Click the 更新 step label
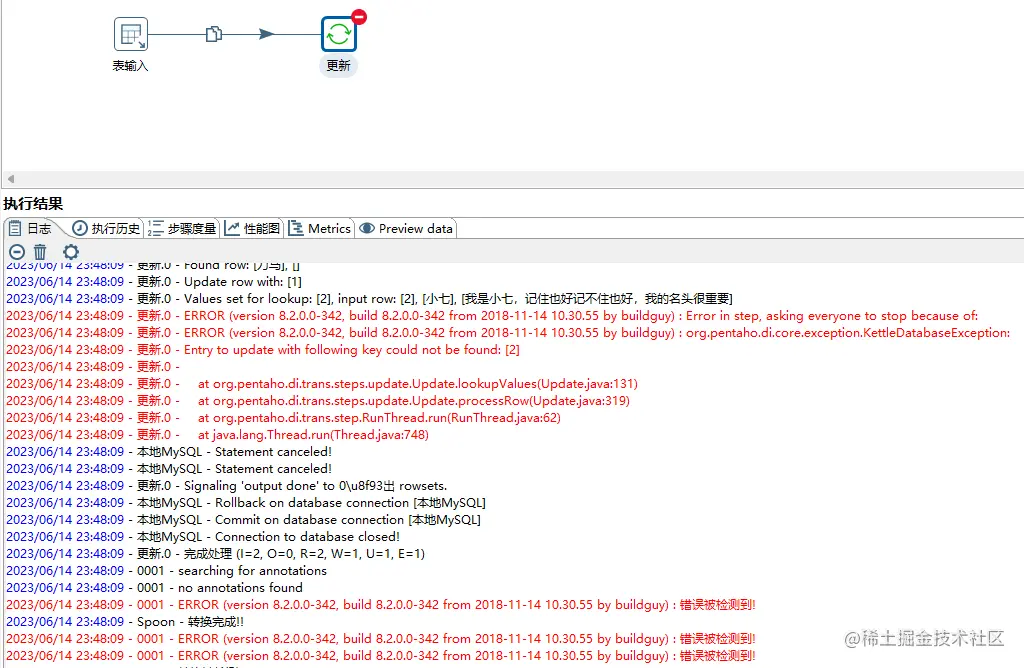1024x668 pixels. pyautogui.click(x=339, y=66)
